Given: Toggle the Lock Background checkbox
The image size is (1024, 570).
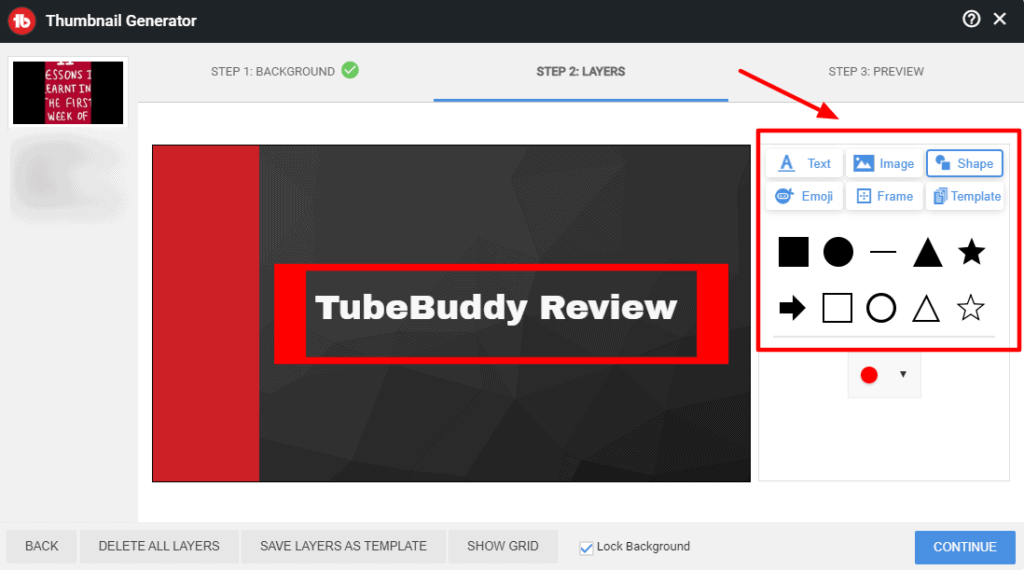Looking at the screenshot, I should (x=586, y=548).
